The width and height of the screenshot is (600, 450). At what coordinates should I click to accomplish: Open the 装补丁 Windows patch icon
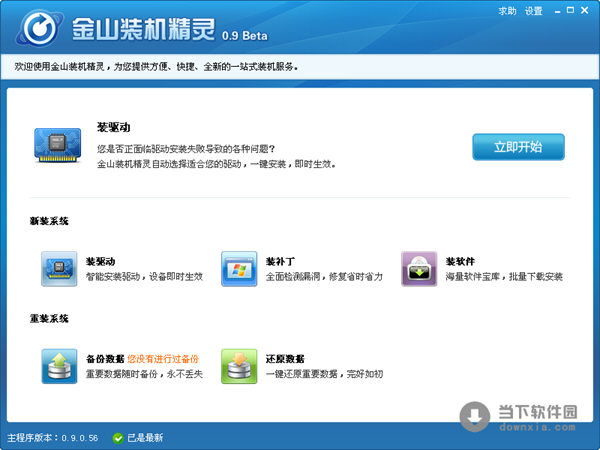click(239, 269)
